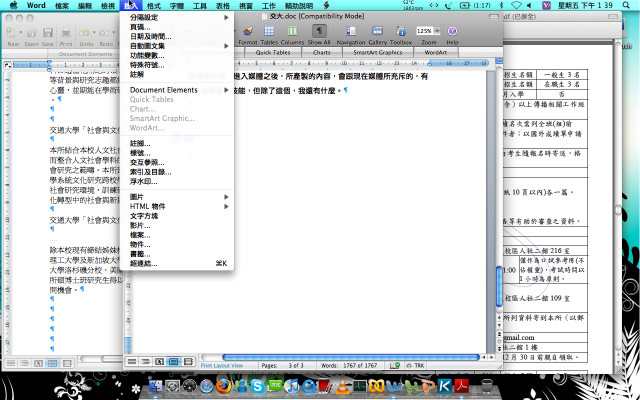Open Firefox from the Dock

[x=223, y=386]
